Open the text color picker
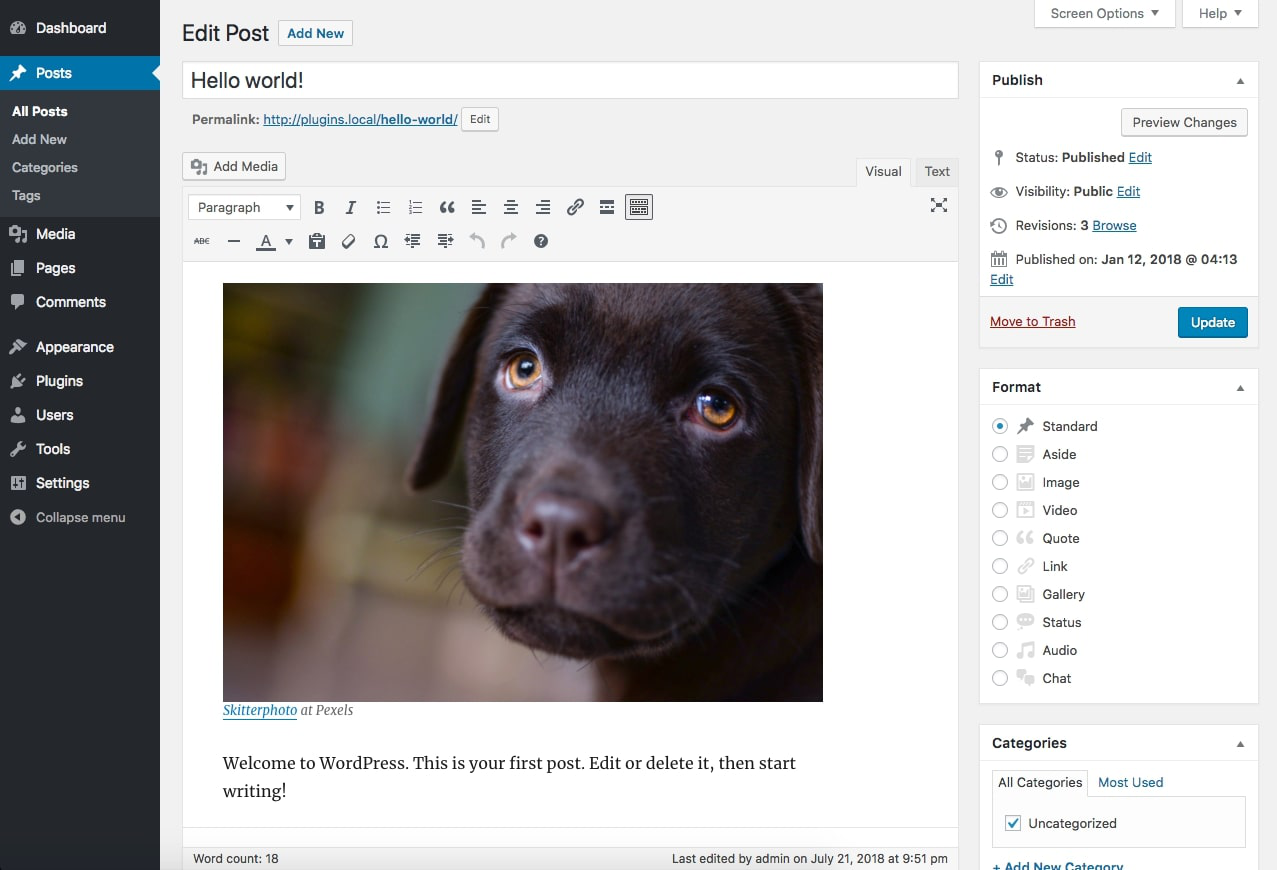The image size is (1277, 870). click(x=289, y=242)
